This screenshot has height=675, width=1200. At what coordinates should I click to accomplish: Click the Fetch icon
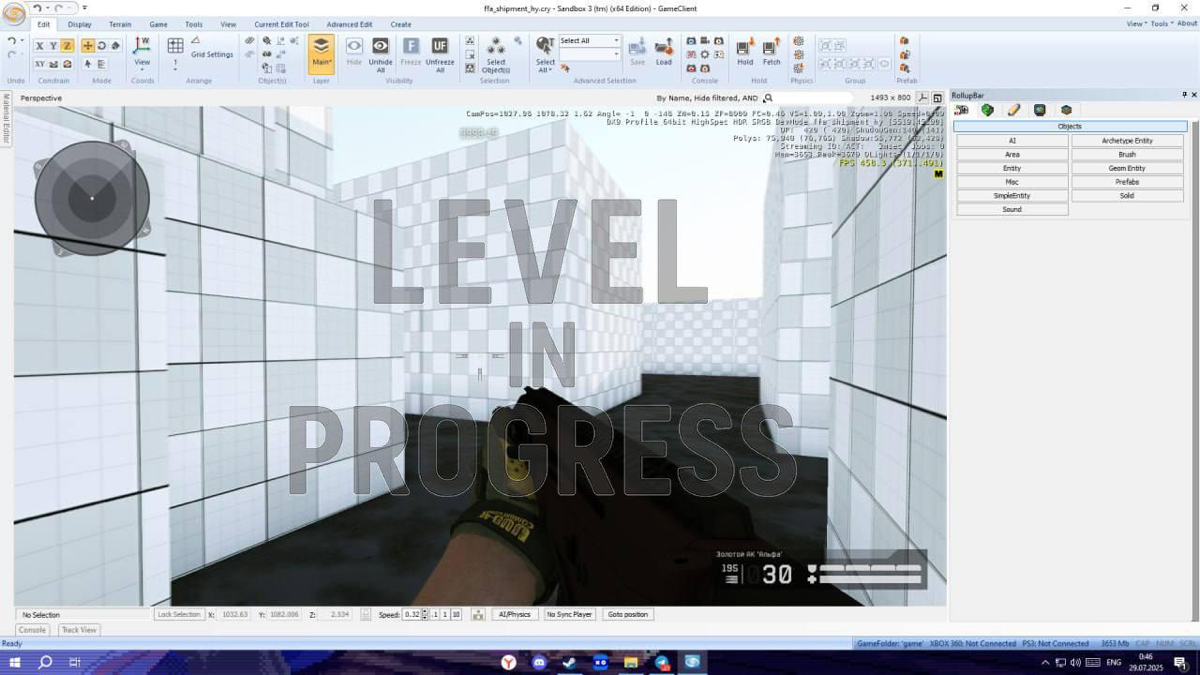pyautogui.click(x=772, y=47)
